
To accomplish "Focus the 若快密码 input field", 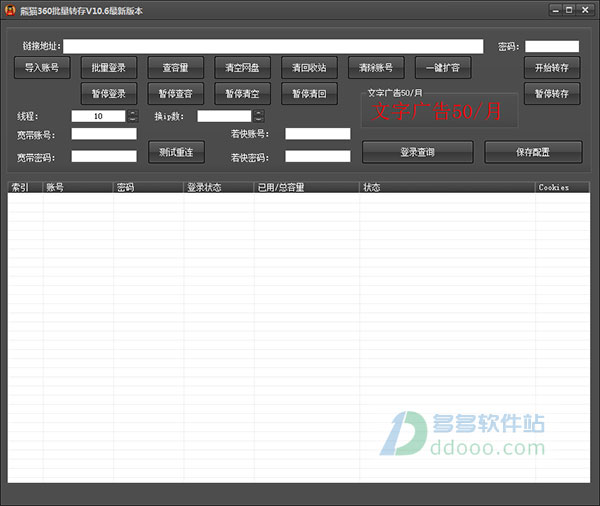I will [x=318, y=156].
